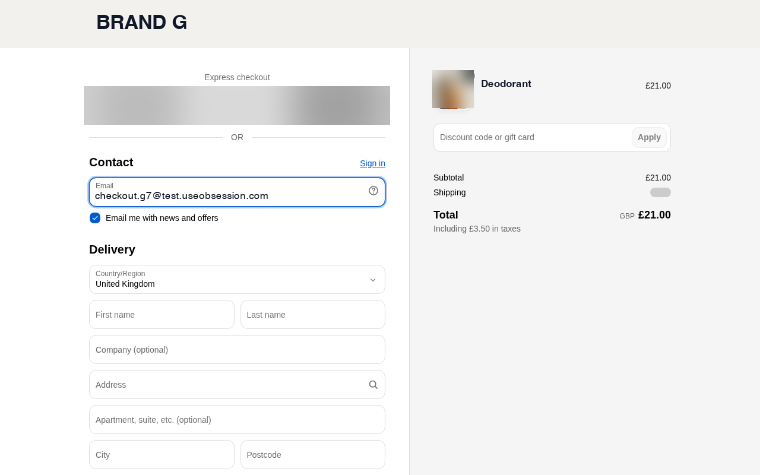Click the Sign in link
760x475 pixels.
372,163
